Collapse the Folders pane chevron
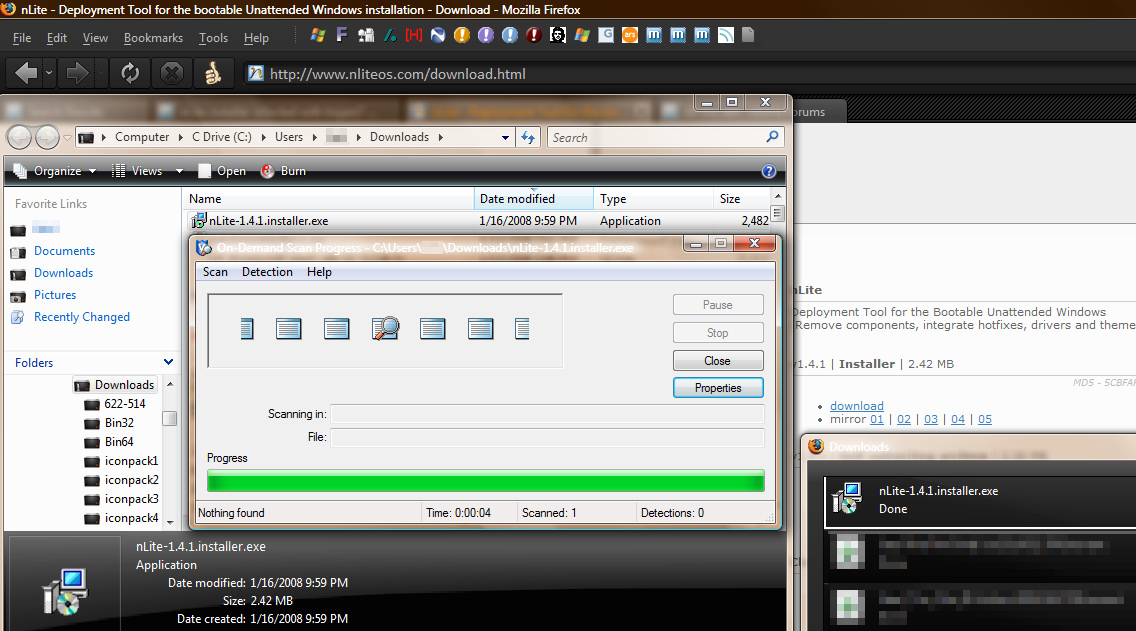 168,362
